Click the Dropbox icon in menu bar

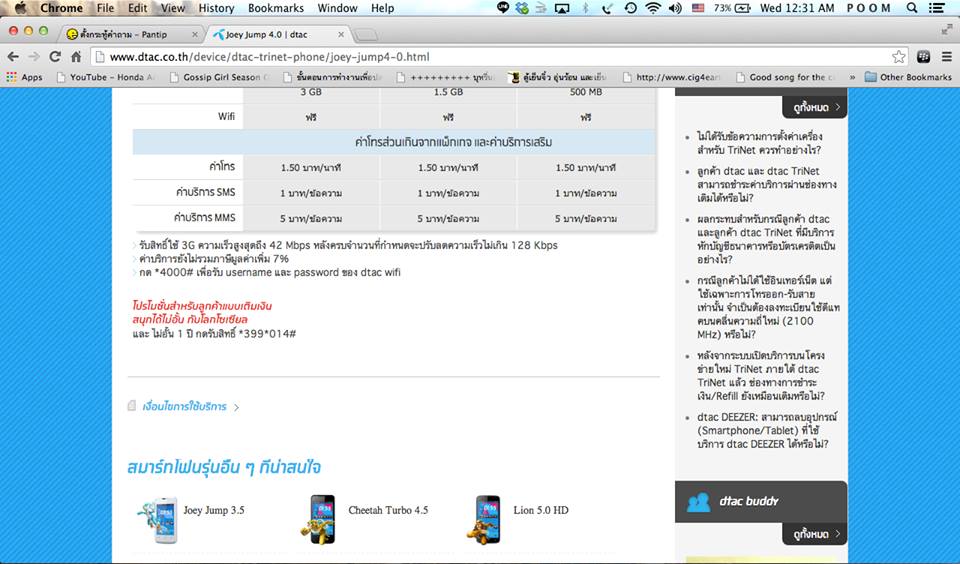522,8
